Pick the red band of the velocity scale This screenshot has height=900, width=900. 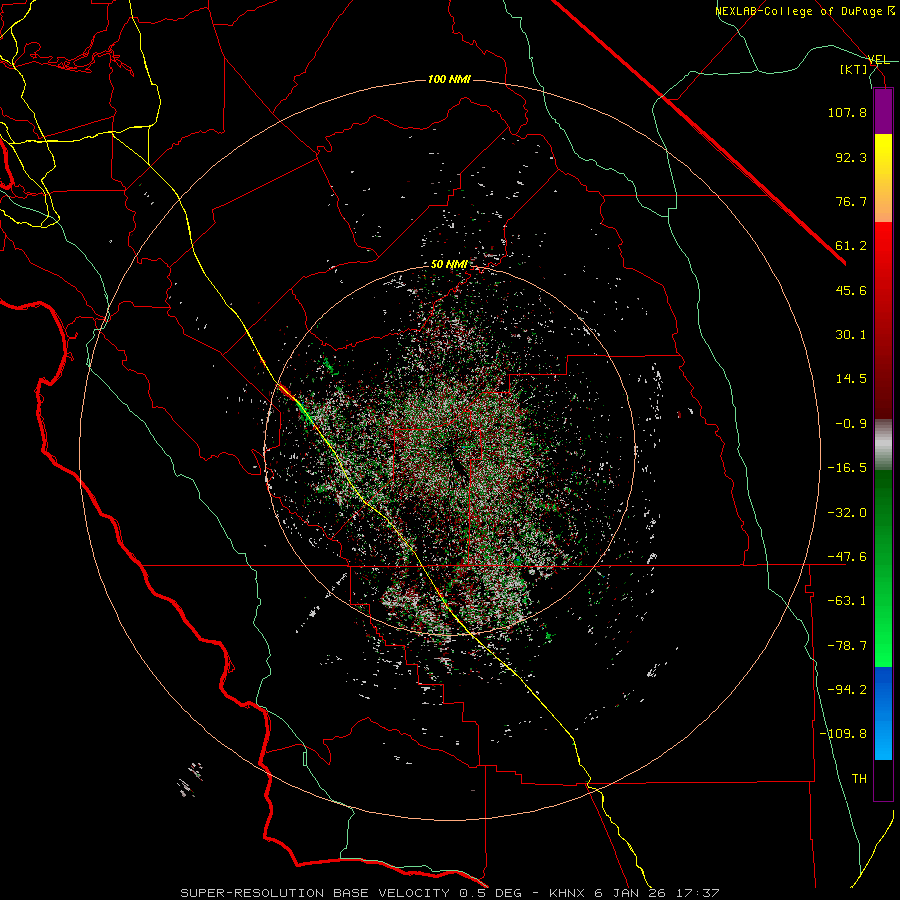pyautogui.click(x=883, y=320)
